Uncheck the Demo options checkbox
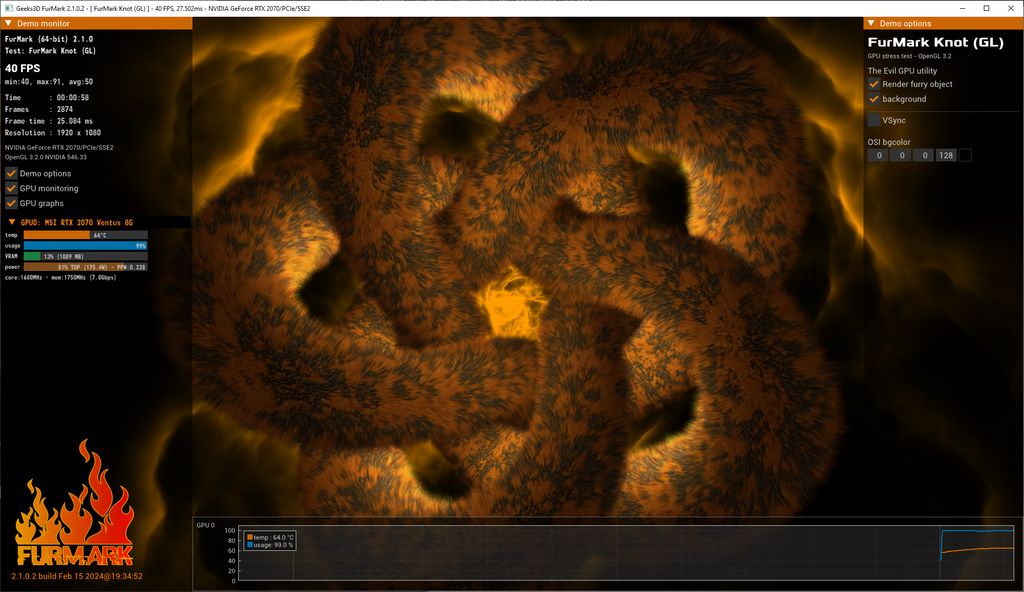 point(11,174)
